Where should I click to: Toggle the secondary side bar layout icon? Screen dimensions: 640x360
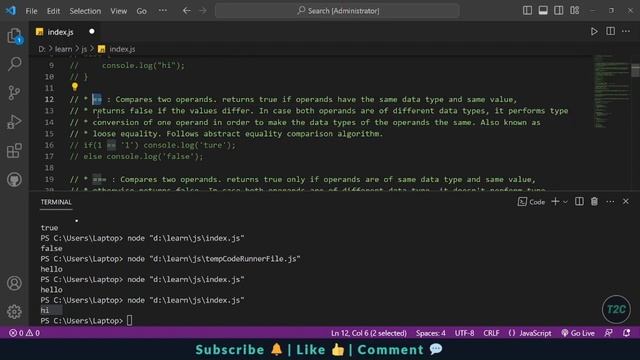pyautogui.click(x=558, y=11)
